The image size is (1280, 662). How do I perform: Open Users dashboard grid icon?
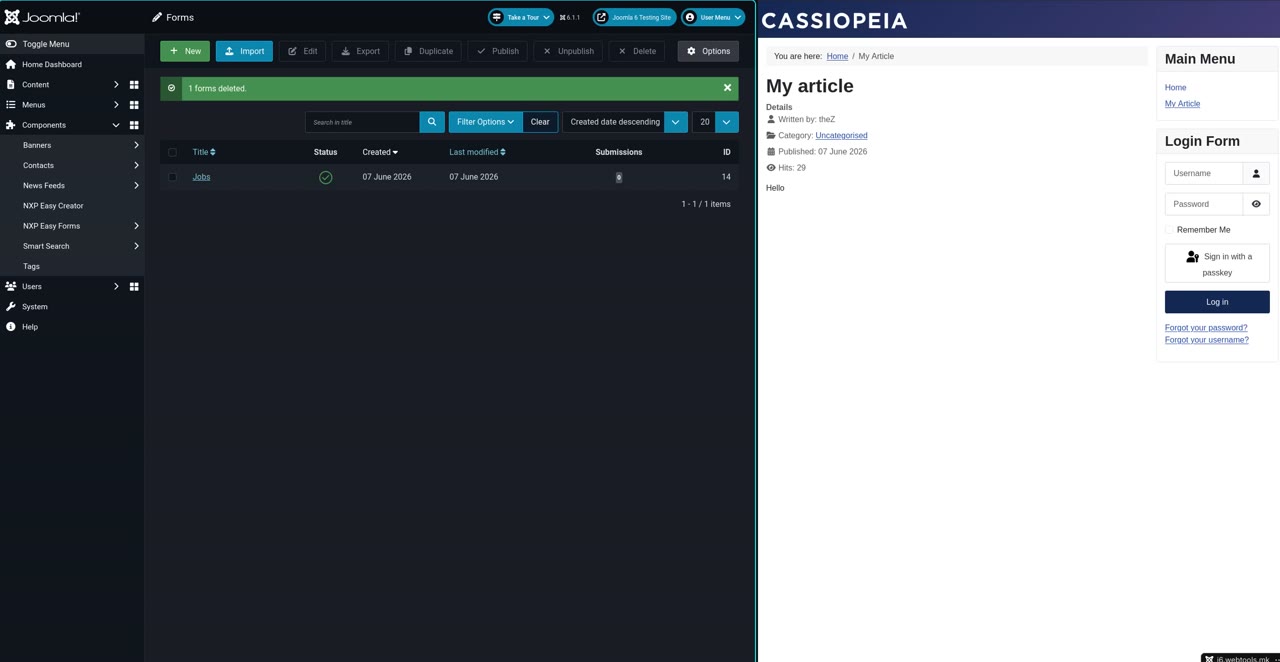click(134, 287)
